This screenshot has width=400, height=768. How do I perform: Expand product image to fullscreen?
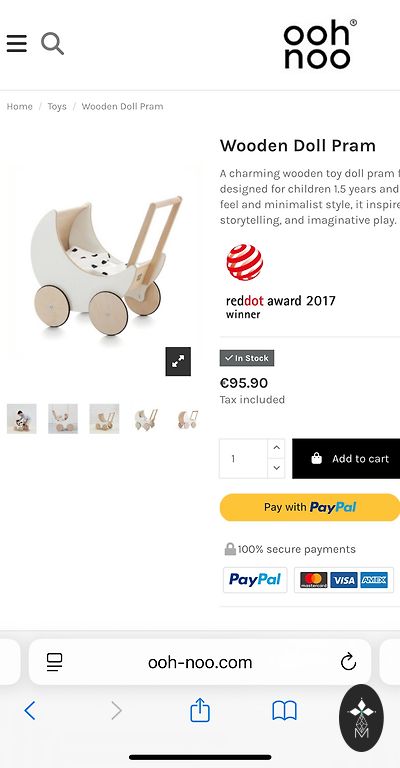point(178,361)
